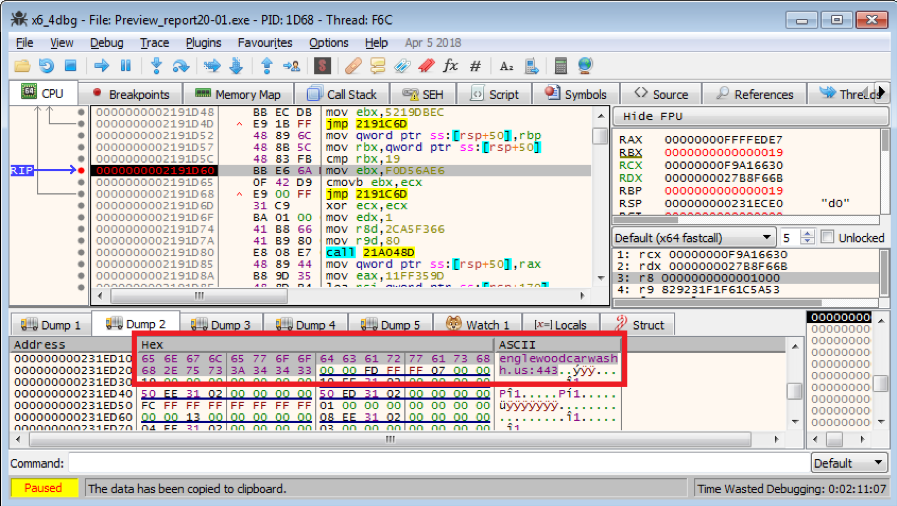Viewport: 897px width, 506px height.
Task: Restart the debugged program via toolbar
Action: pos(46,66)
